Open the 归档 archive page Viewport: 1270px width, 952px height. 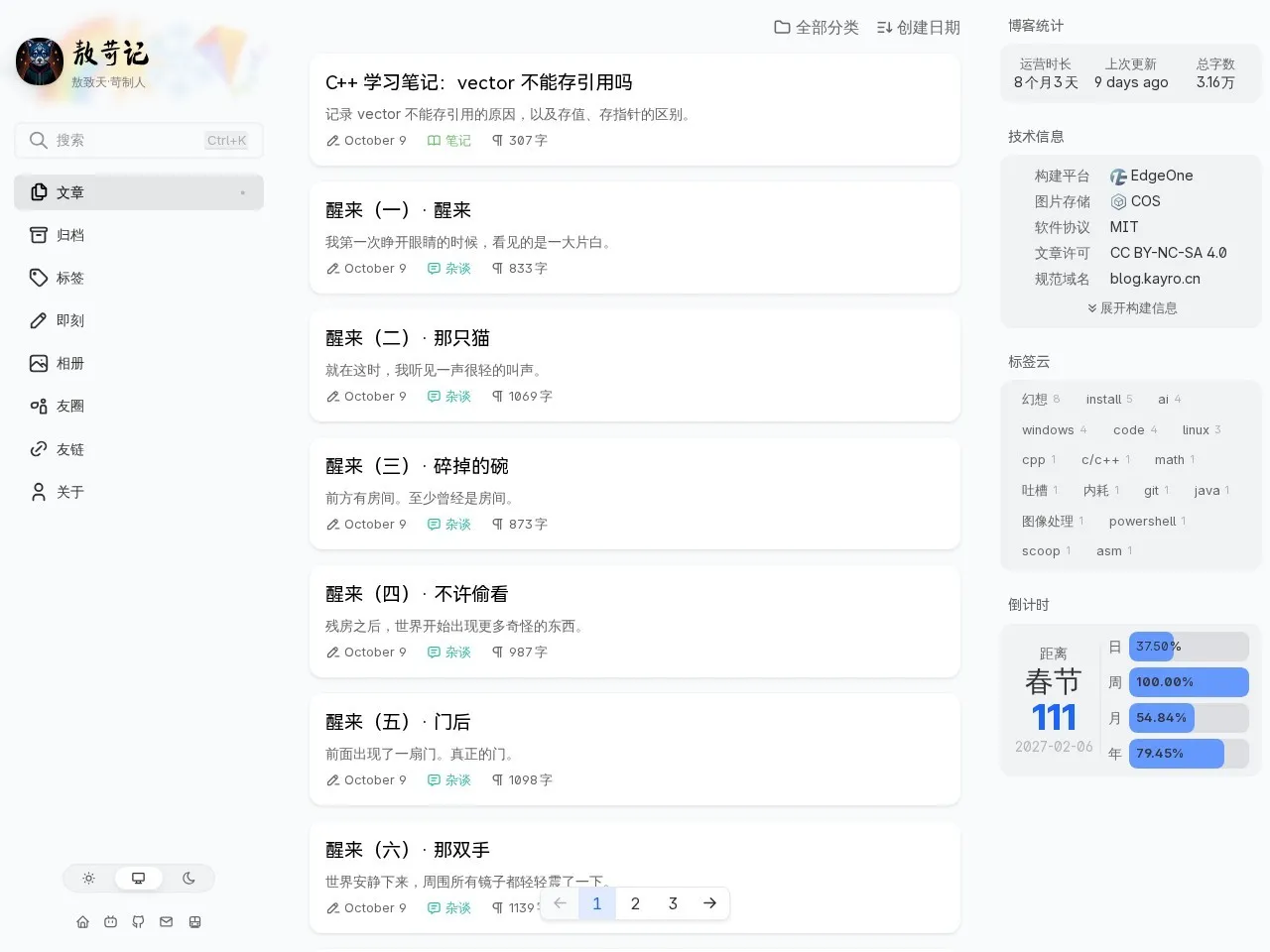[x=139, y=235]
